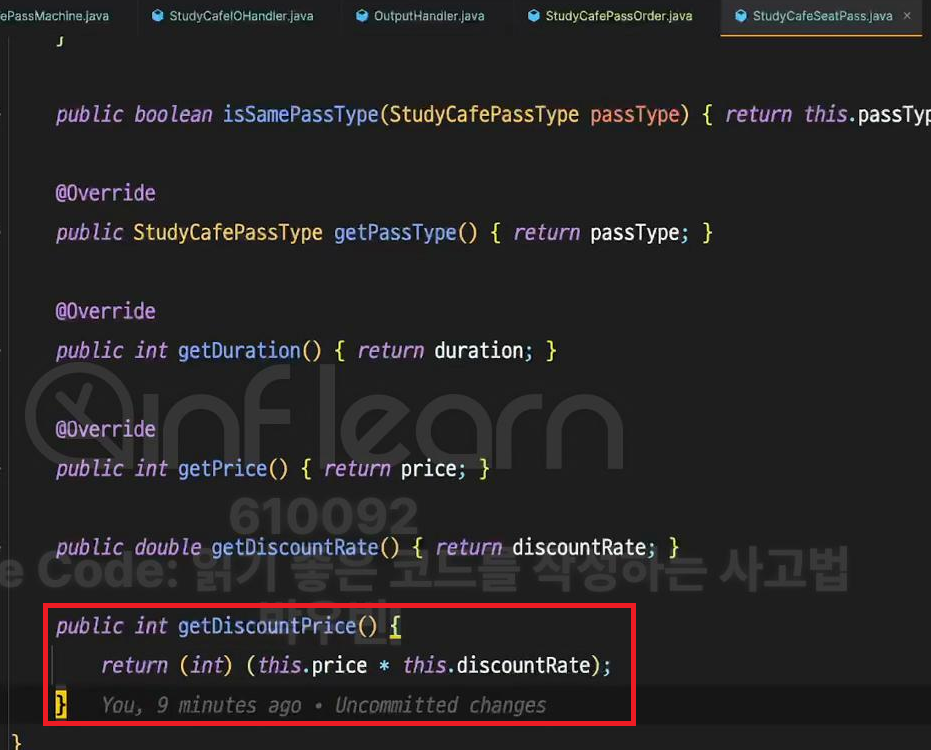Click the 'Uncommitted changes' blame annotation
This screenshot has height=750, width=931.
pyautogui.click(x=441, y=705)
